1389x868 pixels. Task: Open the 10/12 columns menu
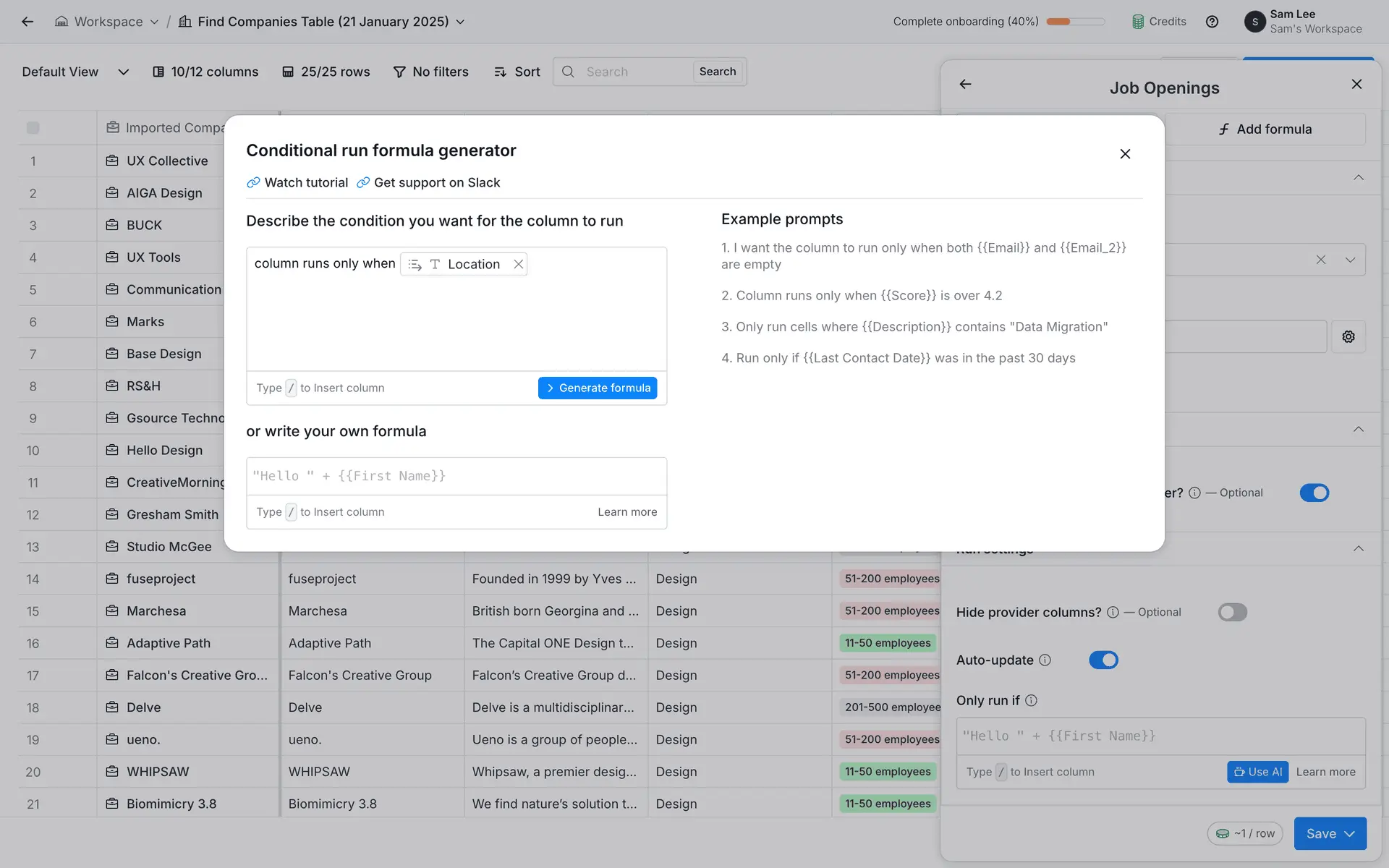coord(205,72)
